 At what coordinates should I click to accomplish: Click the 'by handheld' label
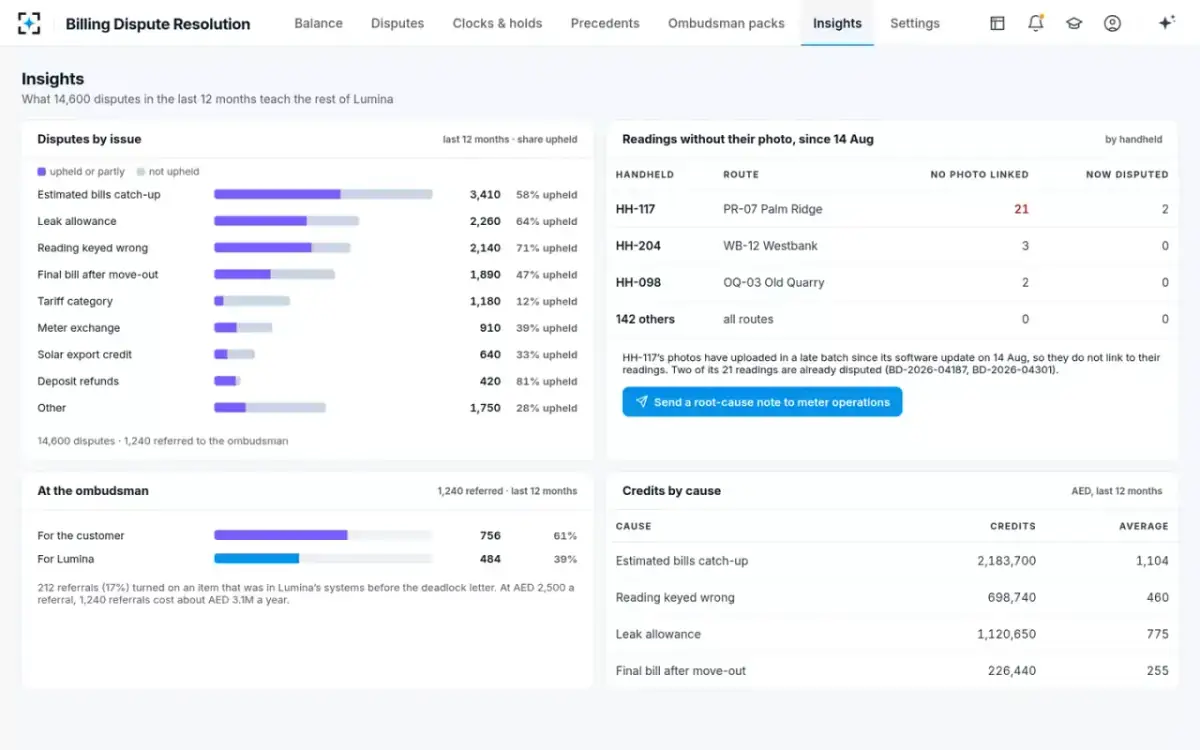[x=1134, y=139]
